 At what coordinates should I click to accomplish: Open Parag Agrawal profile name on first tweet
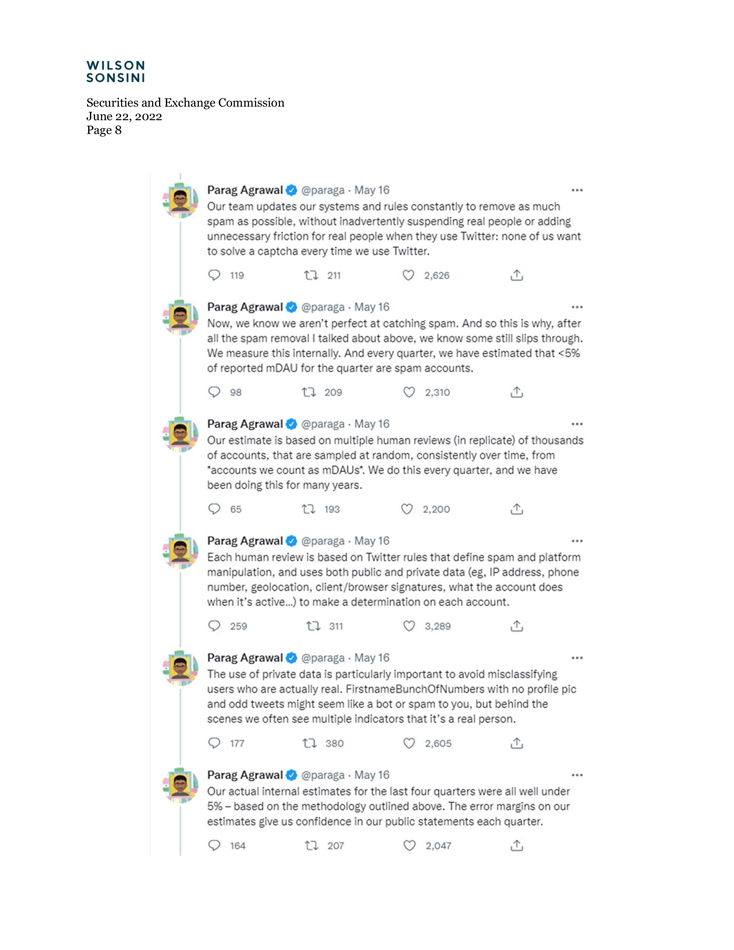pyautogui.click(x=244, y=190)
